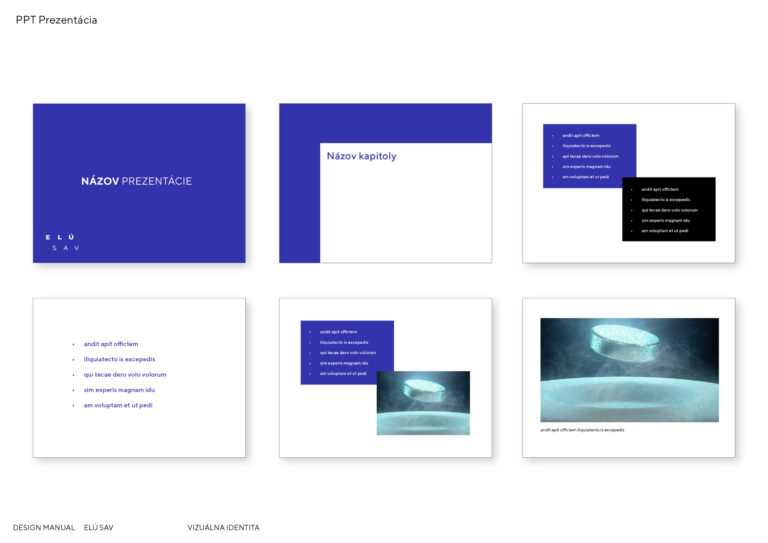
Task: Click 'sim experis magnam idu' on white slide
Action: (x=118, y=390)
